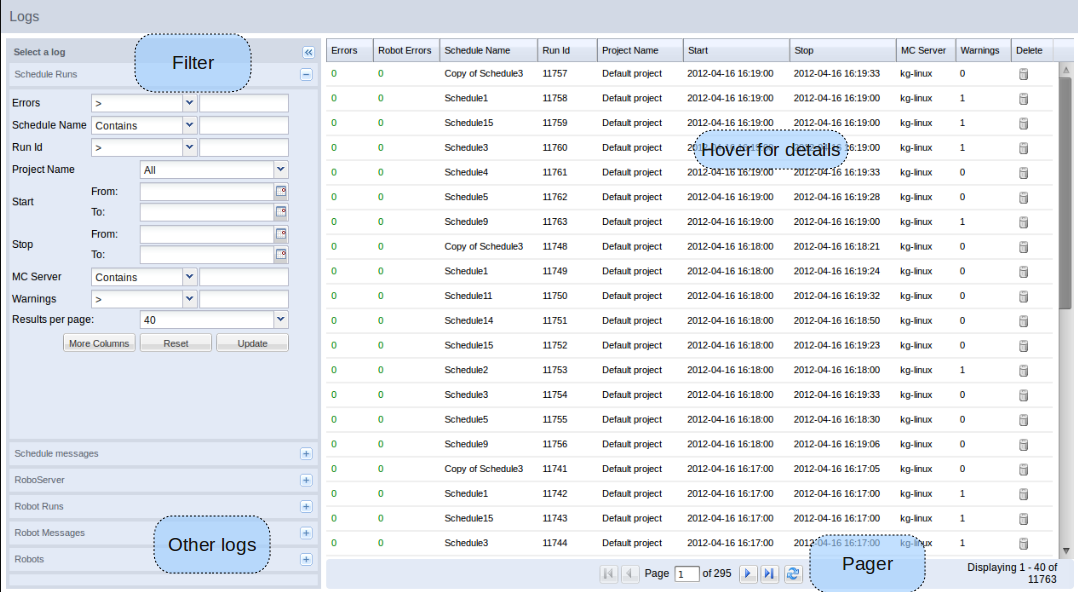Open the Errors operator dropdown
This screenshot has height=592, width=1078.
189,103
